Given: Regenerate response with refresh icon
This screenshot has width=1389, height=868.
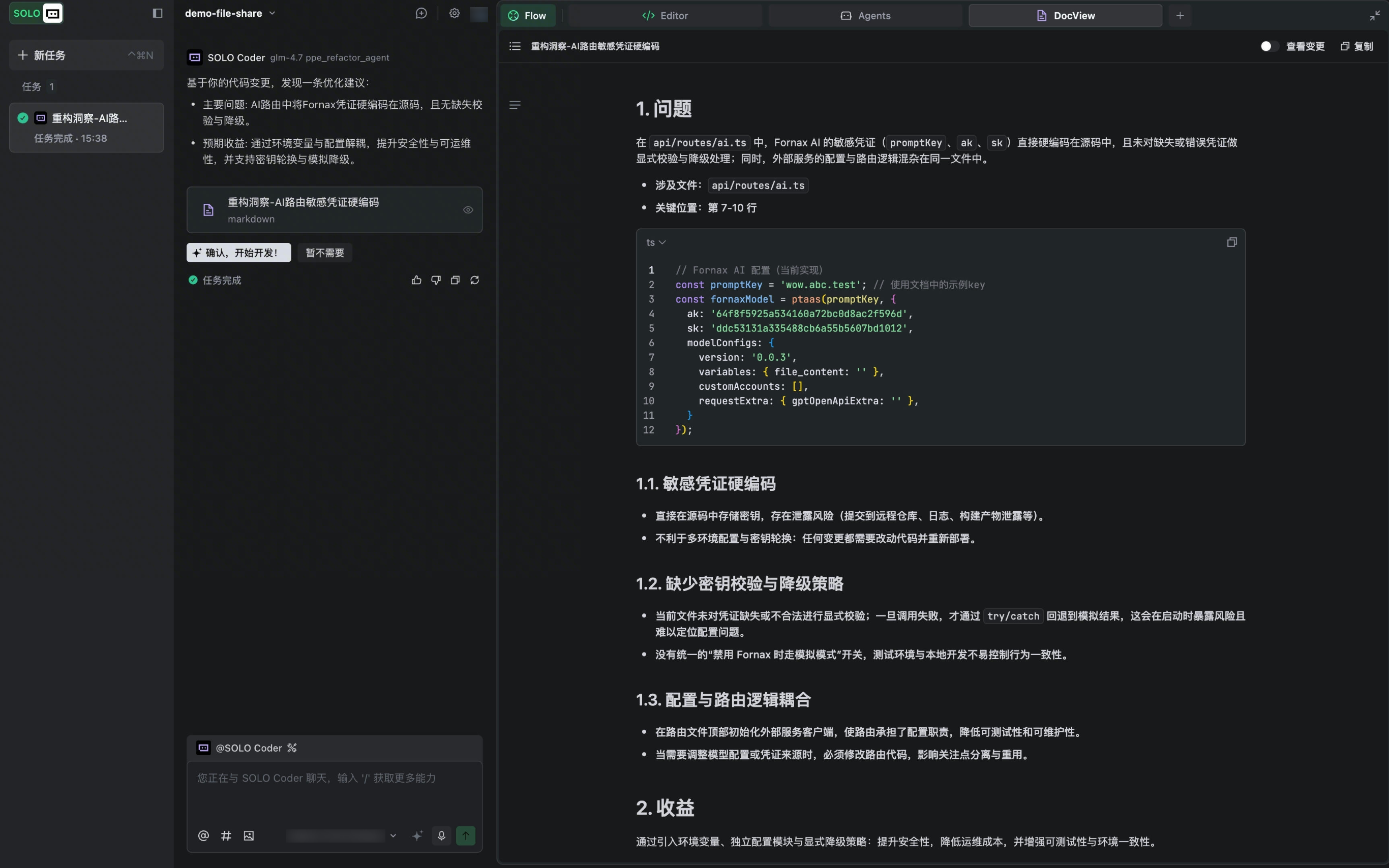Looking at the screenshot, I should pos(475,280).
